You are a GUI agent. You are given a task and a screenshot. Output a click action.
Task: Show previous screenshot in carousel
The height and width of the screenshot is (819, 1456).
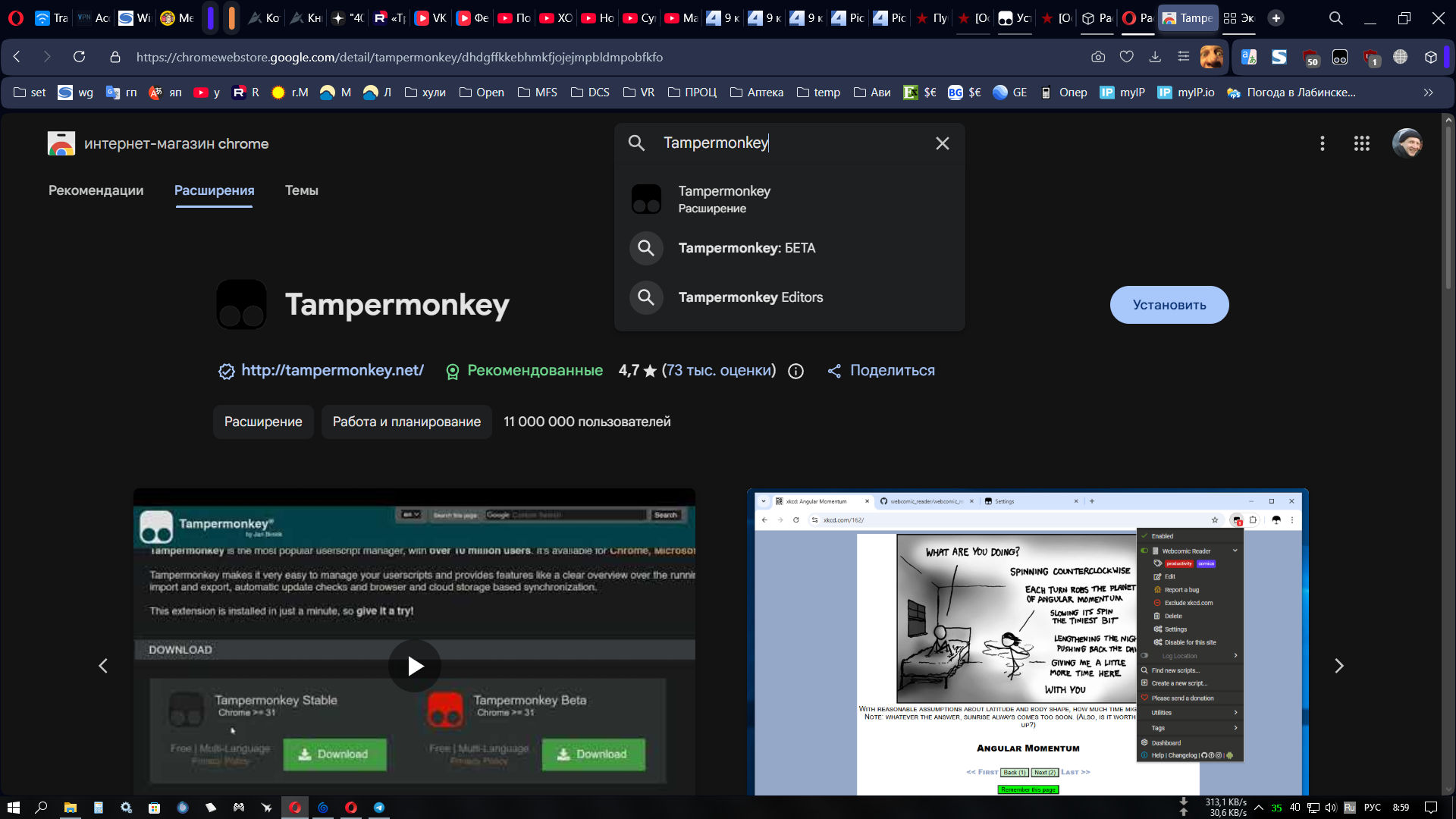[103, 666]
